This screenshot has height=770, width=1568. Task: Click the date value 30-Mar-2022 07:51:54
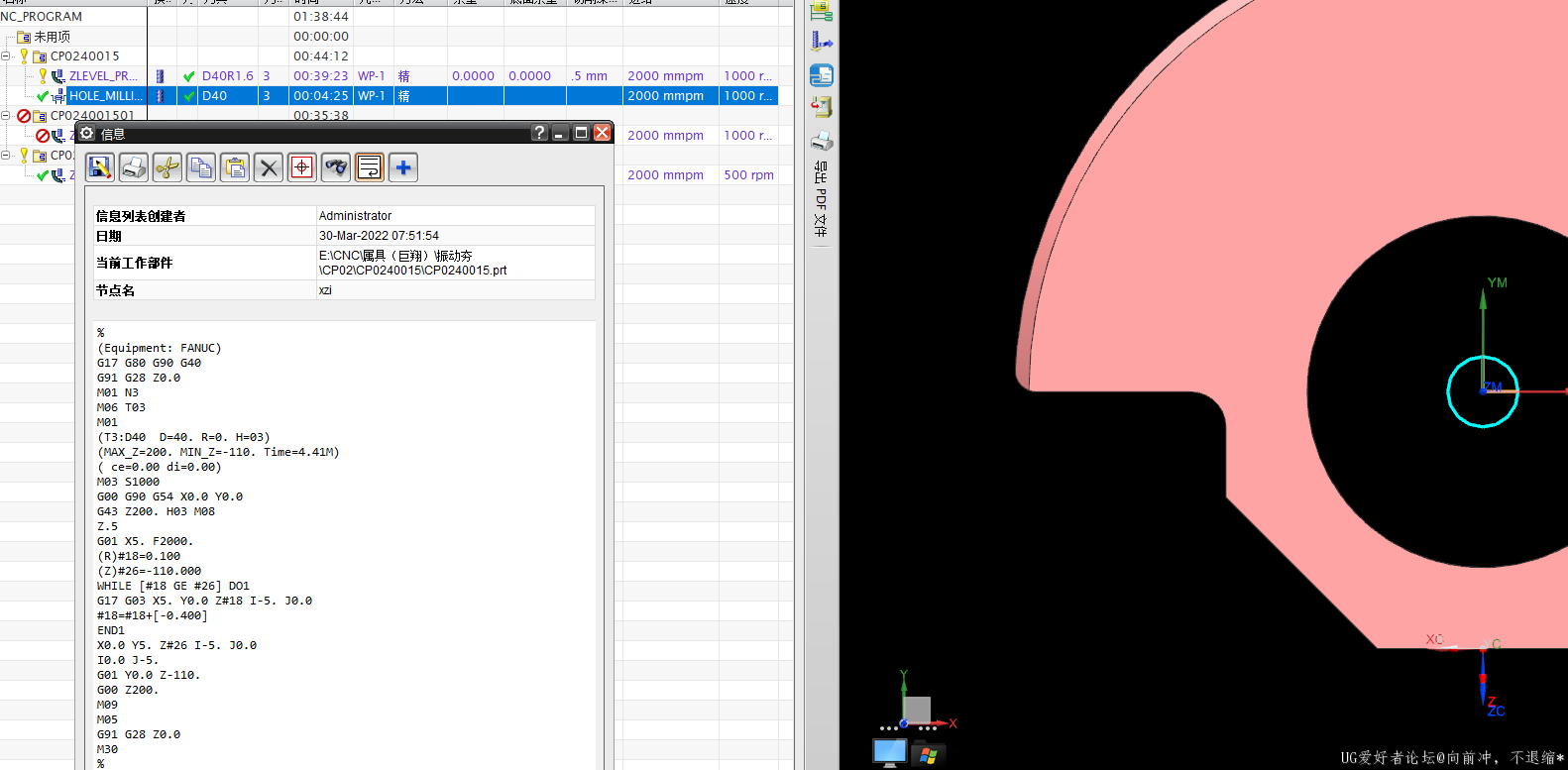tap(379, 236)
